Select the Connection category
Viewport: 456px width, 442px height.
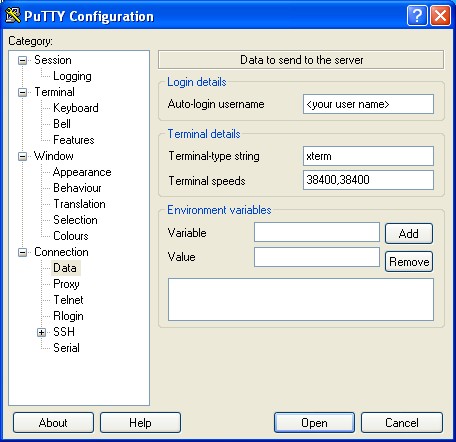[x=61, y=252]
